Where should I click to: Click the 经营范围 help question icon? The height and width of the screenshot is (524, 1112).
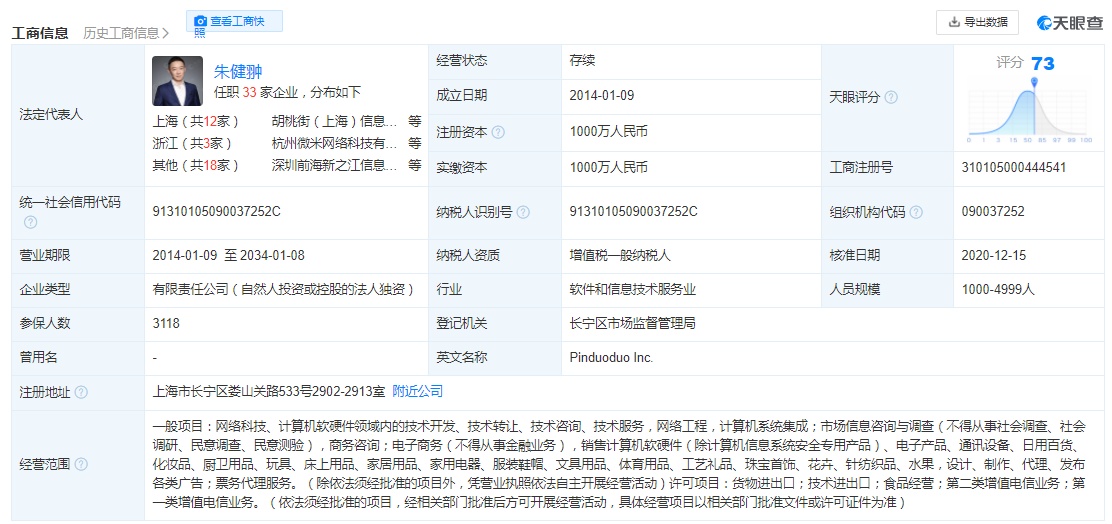pyautogui.click(x=82, y=464)
